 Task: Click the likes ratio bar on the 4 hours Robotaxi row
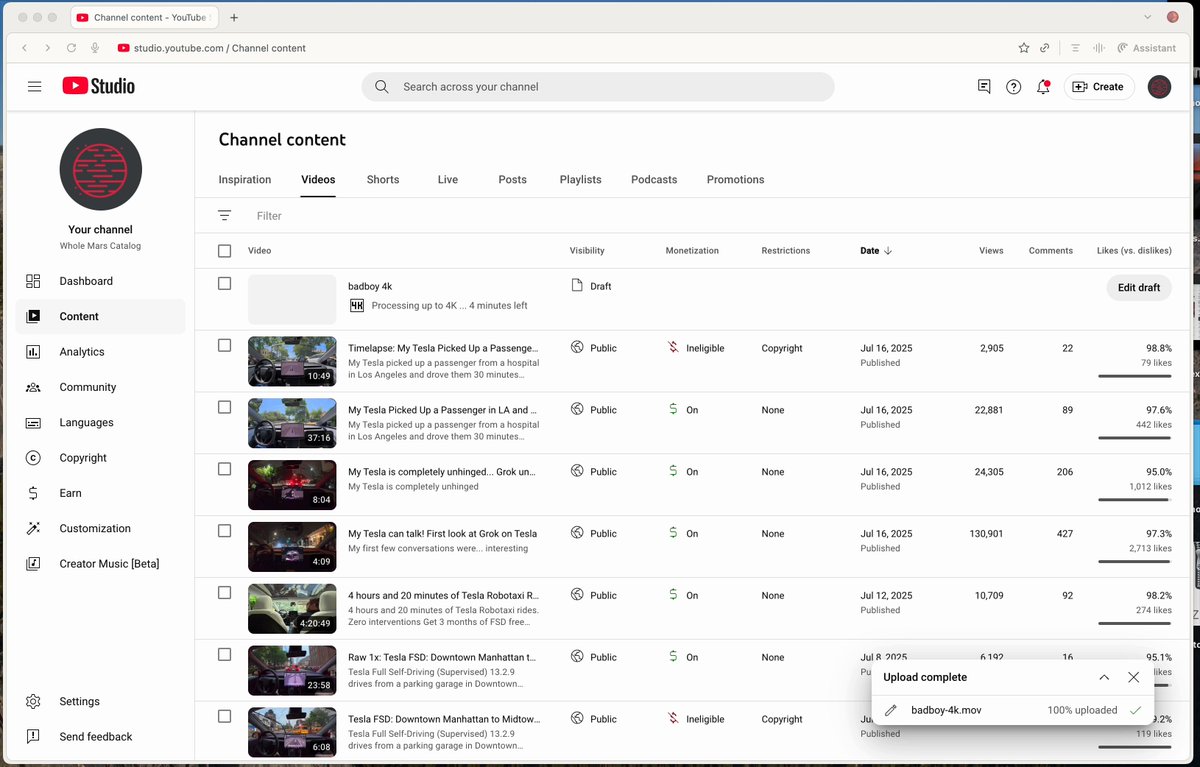(x=1134, y=624)
